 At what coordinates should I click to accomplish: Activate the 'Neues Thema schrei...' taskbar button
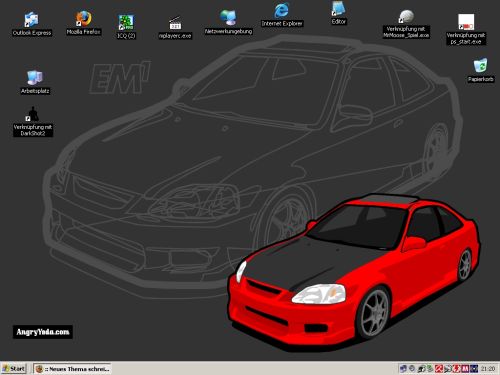72,369
